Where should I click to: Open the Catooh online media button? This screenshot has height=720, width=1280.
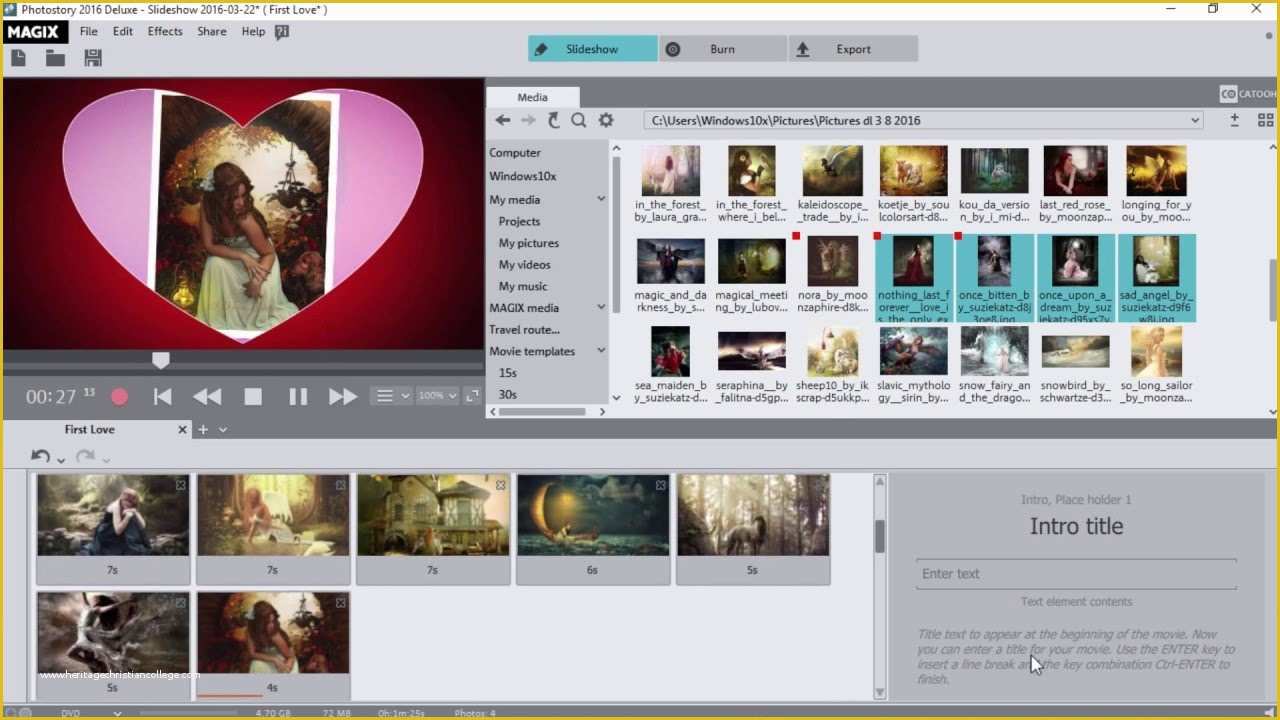click(1247, 94)
